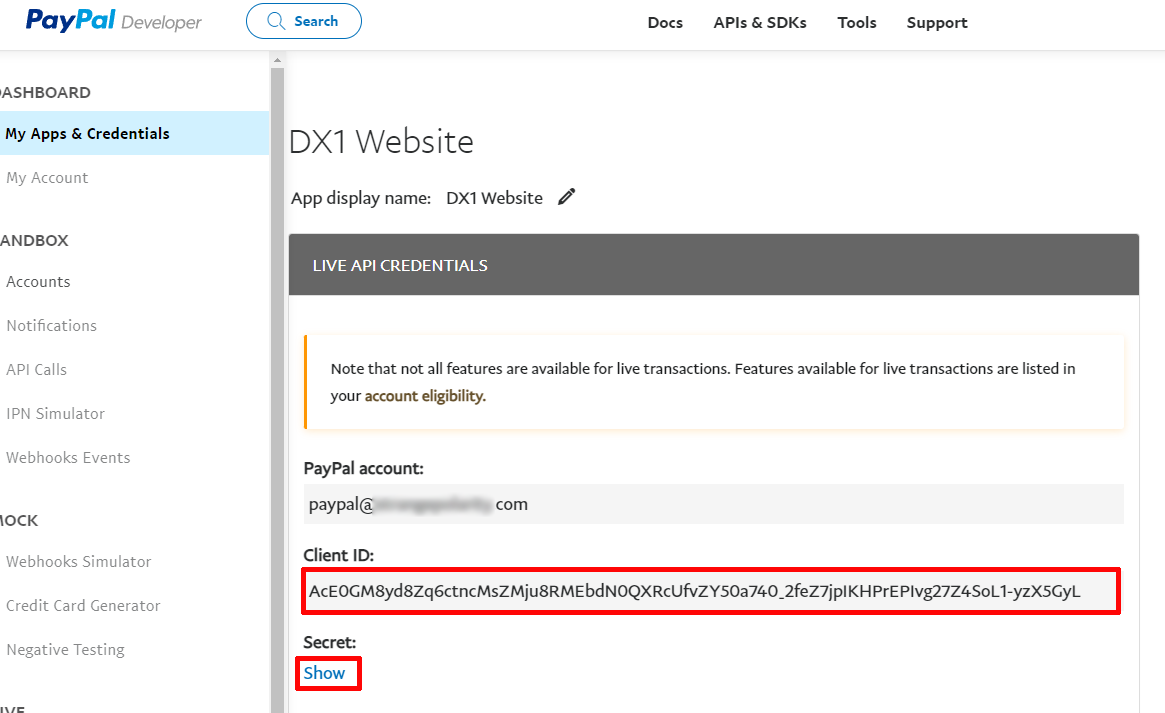Viewport: 1165px width, 713px height.
Task: Click the magnifier icon in Search
Action: tap(276, 21)
